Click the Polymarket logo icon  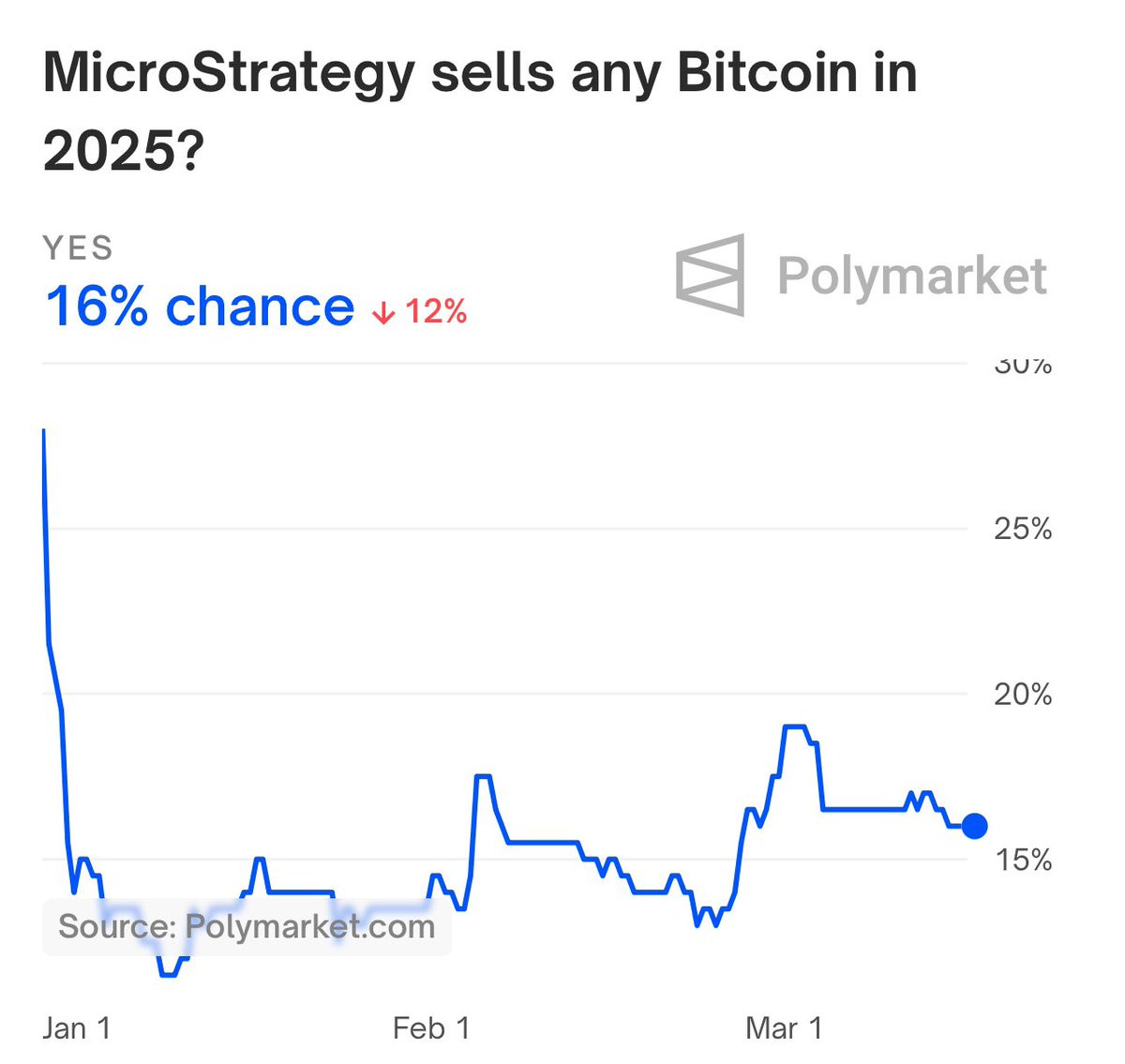coord(711,275)
